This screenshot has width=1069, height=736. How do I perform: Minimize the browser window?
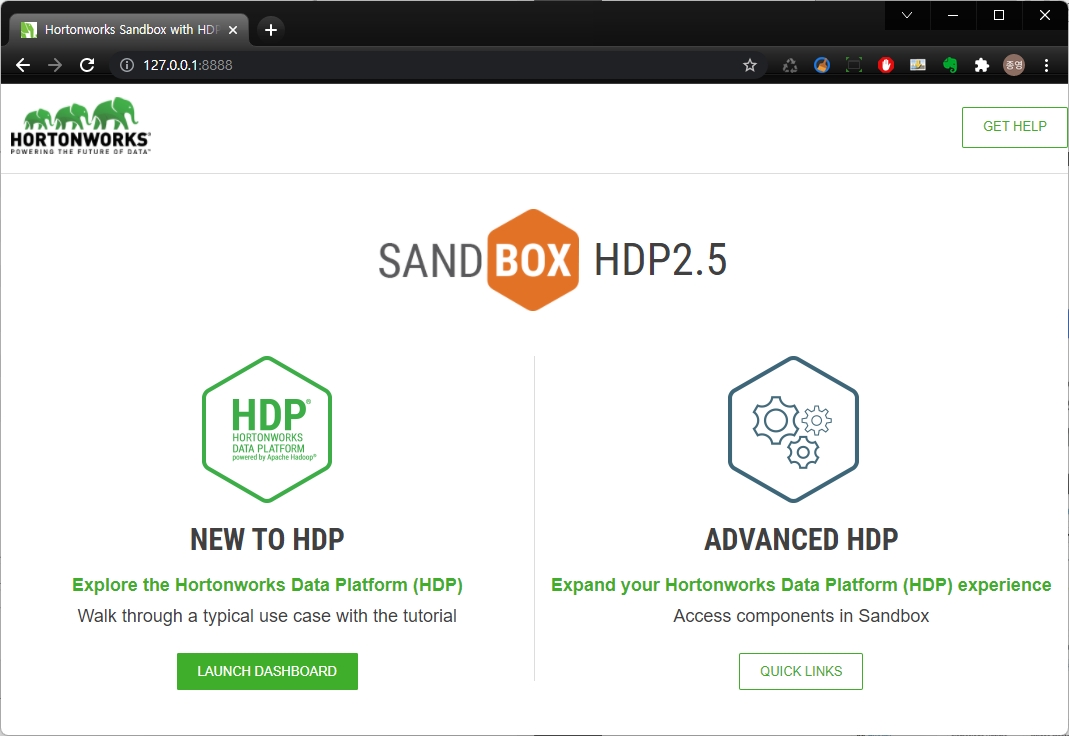[x=953, y=15]
